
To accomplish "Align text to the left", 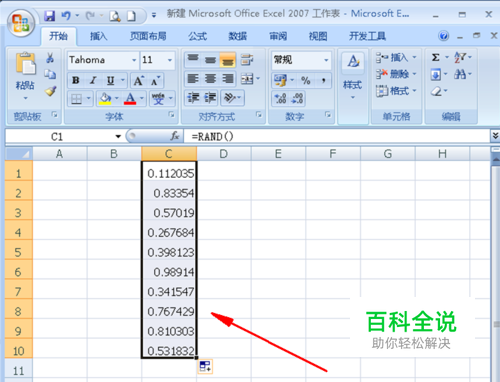I will 193,79.
